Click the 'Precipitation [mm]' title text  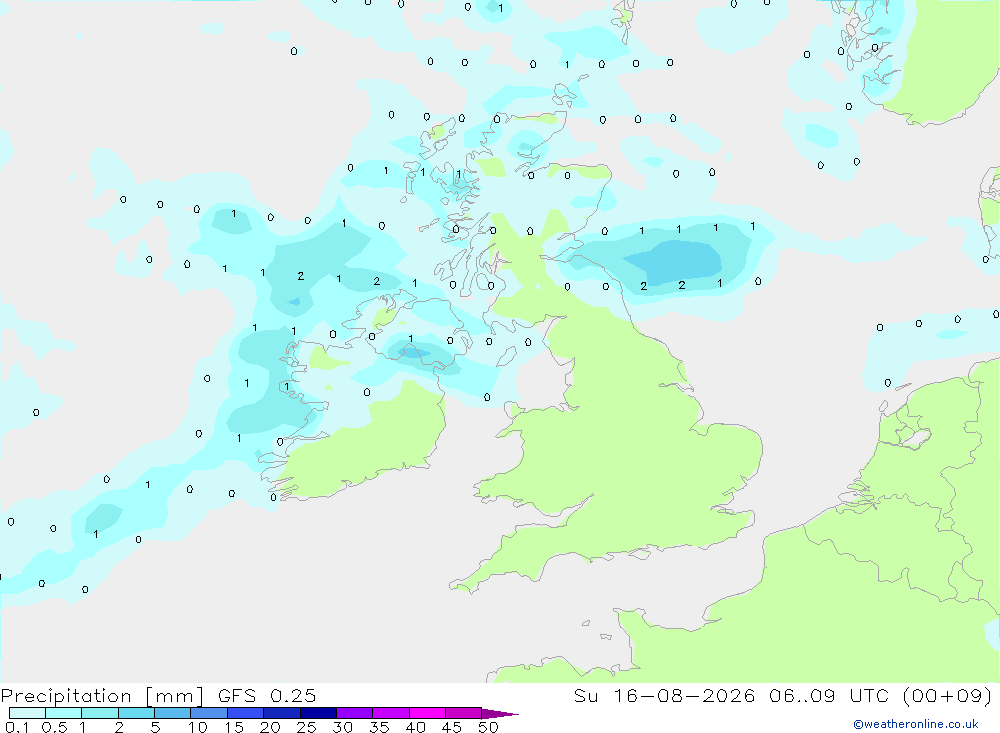pos(103,696)
